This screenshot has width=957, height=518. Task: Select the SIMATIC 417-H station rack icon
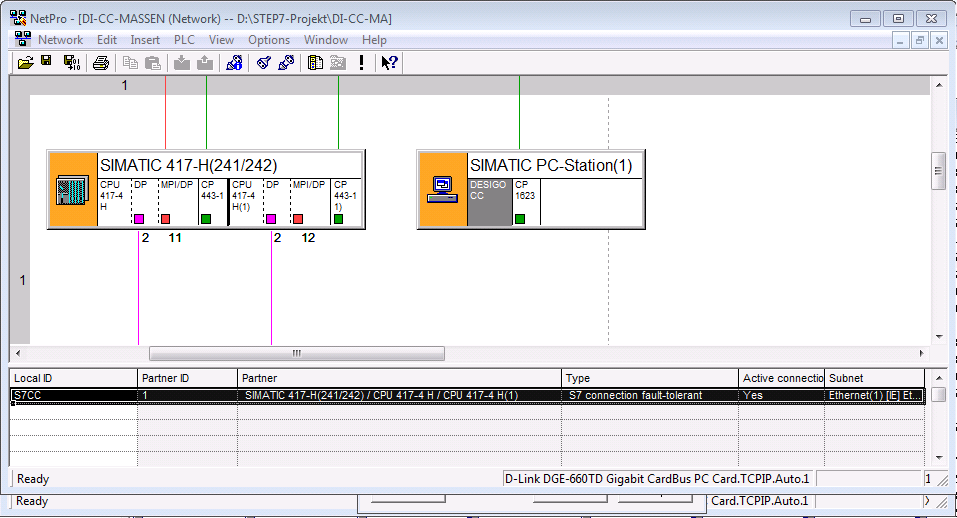coord(73,189)
